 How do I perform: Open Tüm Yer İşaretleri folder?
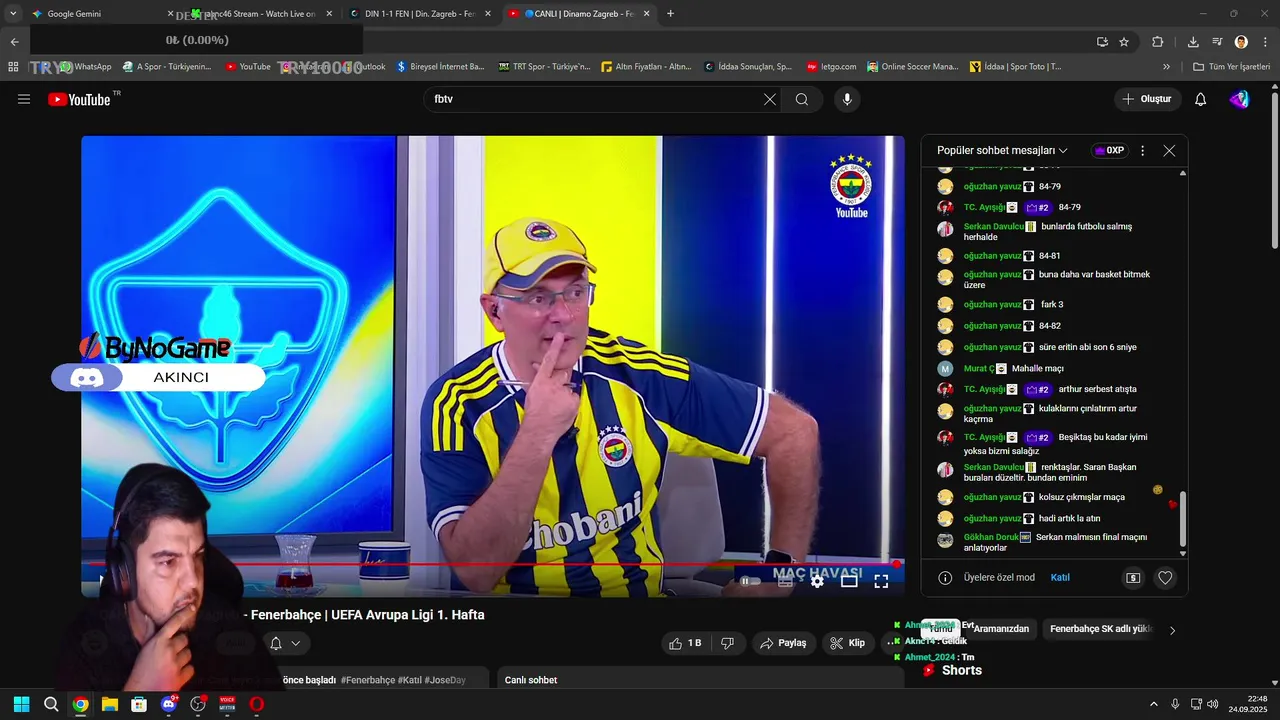(x=1231, y=67)
